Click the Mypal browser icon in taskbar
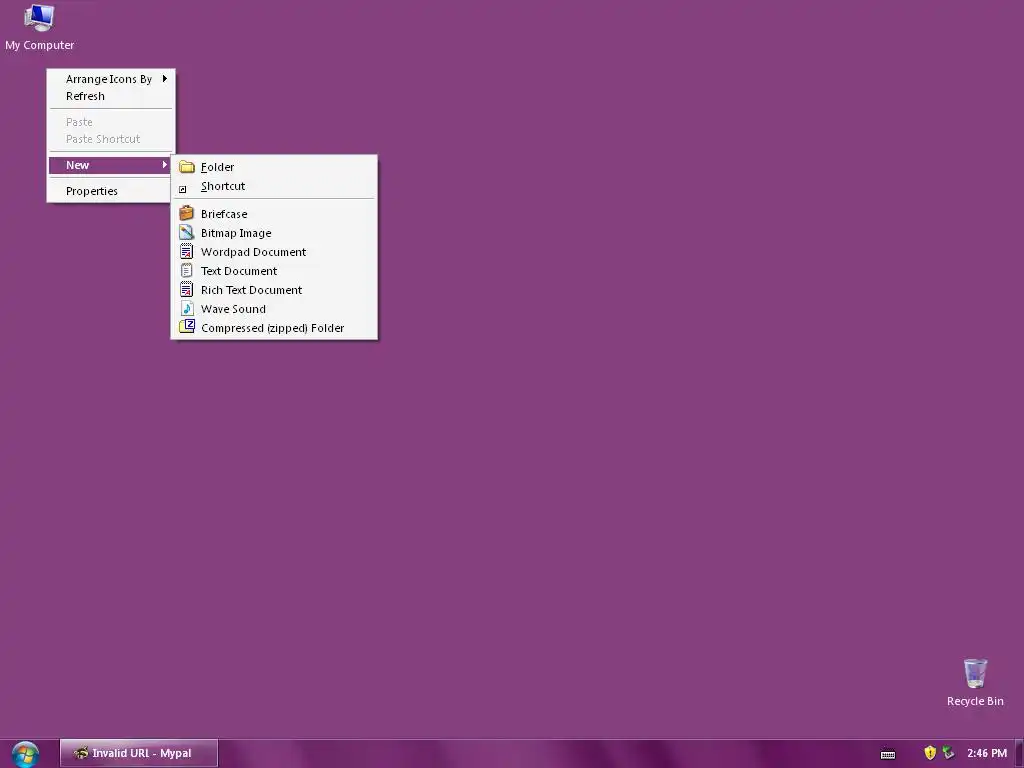The width and height of the screenshot is (1024, 768). pos(81,753)
